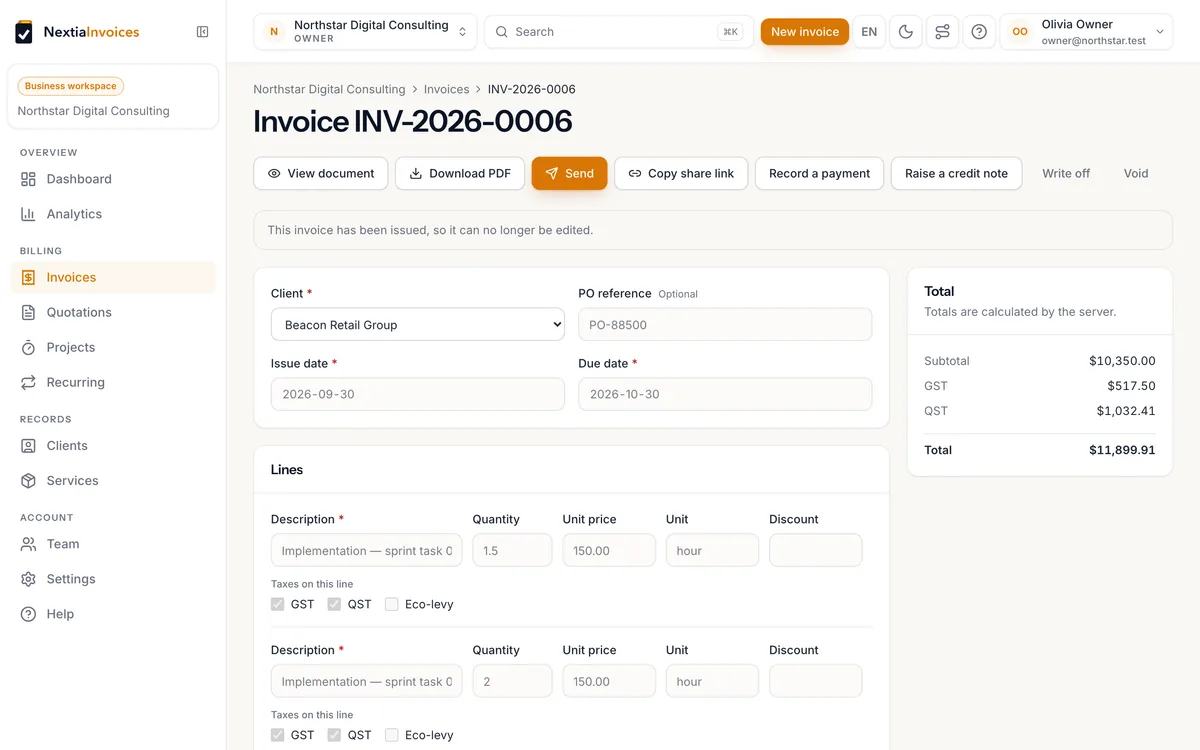Click Record a payment button
Image resolution: width=1200 pixels, height=750 pixels.
(x=819, y=173)
